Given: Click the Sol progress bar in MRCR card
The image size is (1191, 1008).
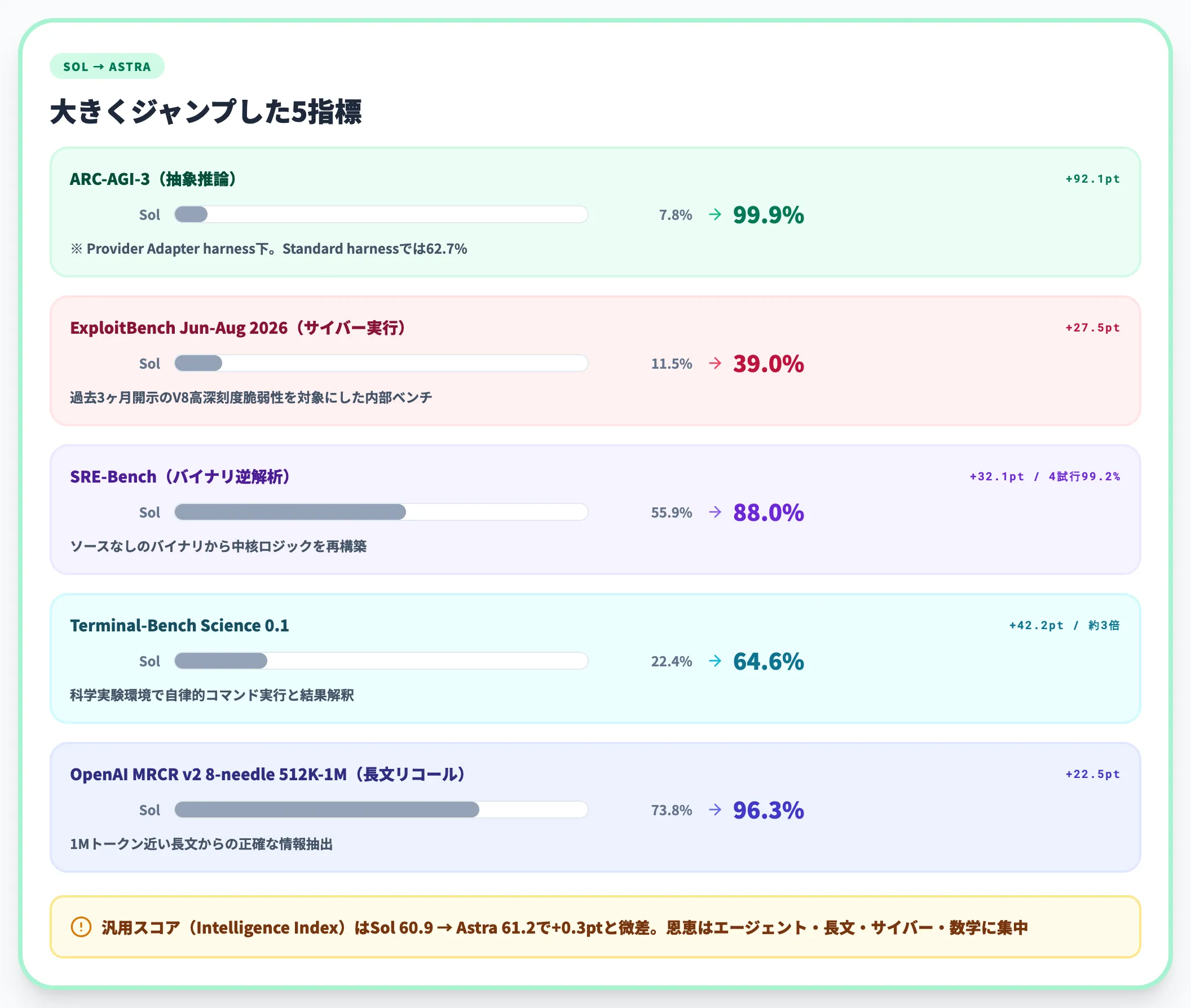Looking at the screenshot, I should (x=381, y=809).
